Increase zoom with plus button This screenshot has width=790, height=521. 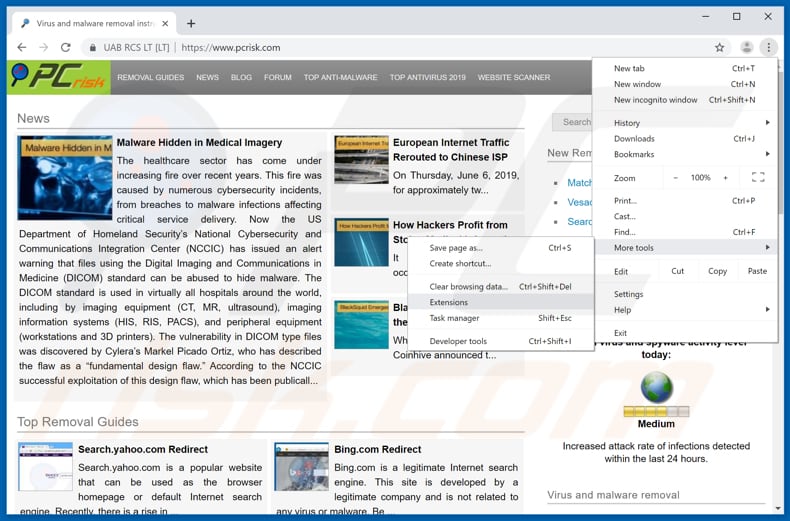(x=726, y=178)
